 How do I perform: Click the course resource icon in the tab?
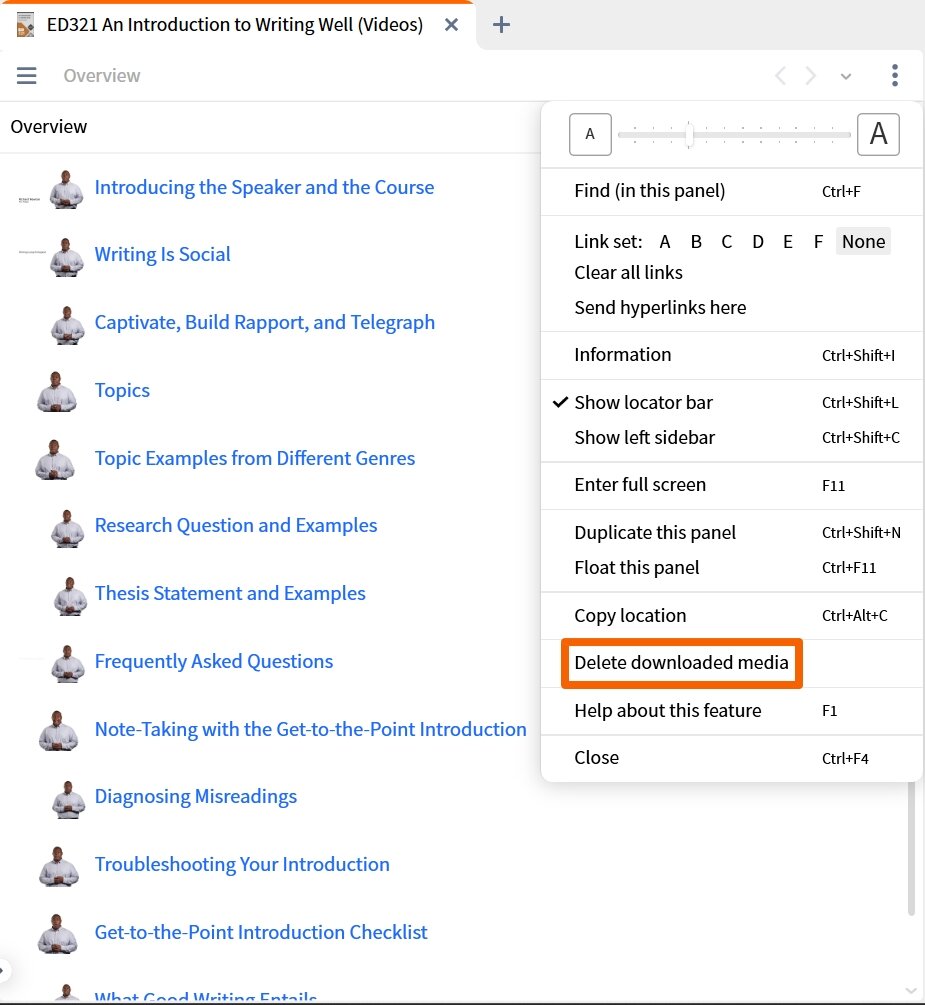coord(25,25)
